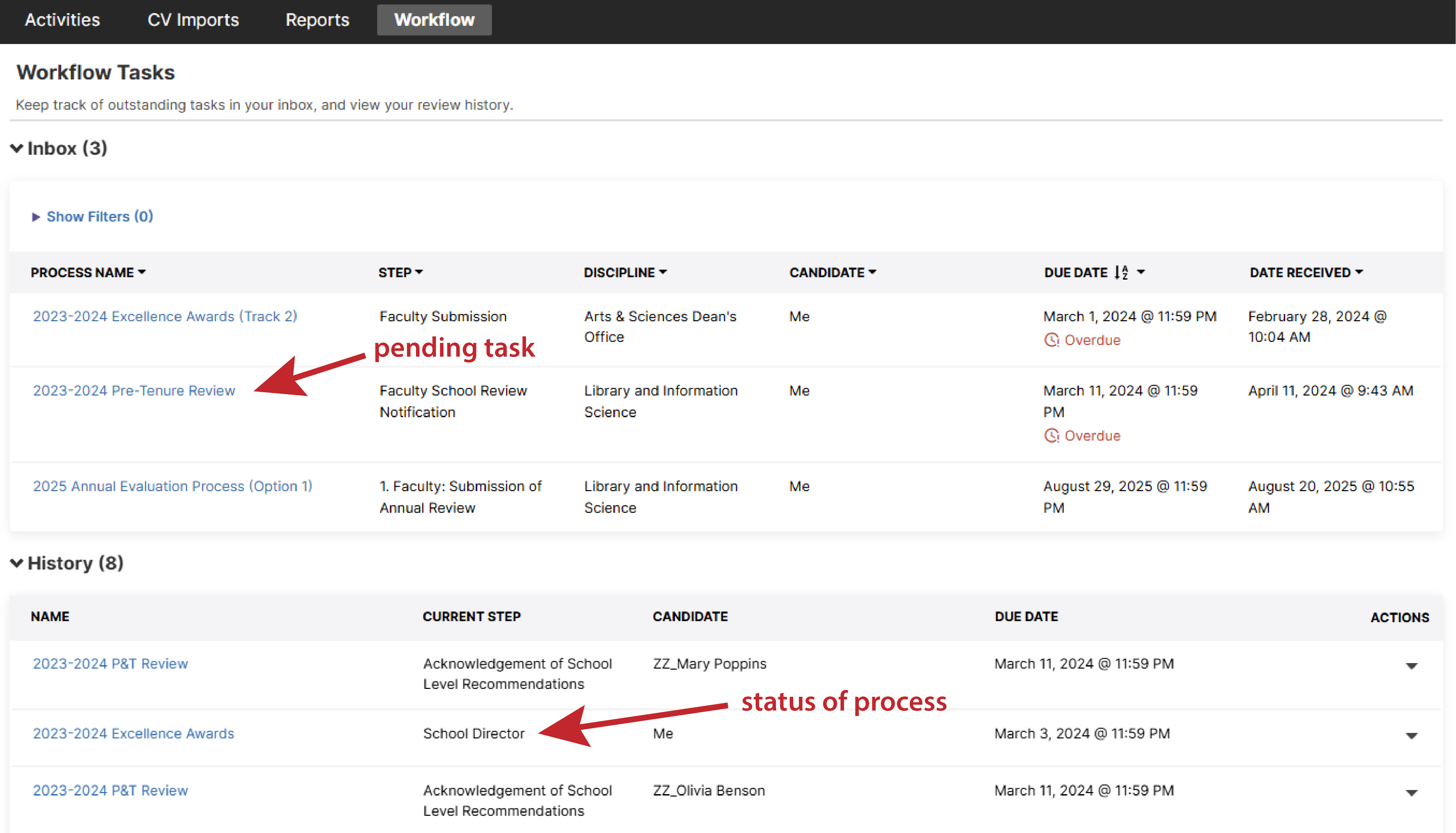Sort by Date Received column header
The height and width of the screenshot is (833, 1456).
click(1306, 272)
